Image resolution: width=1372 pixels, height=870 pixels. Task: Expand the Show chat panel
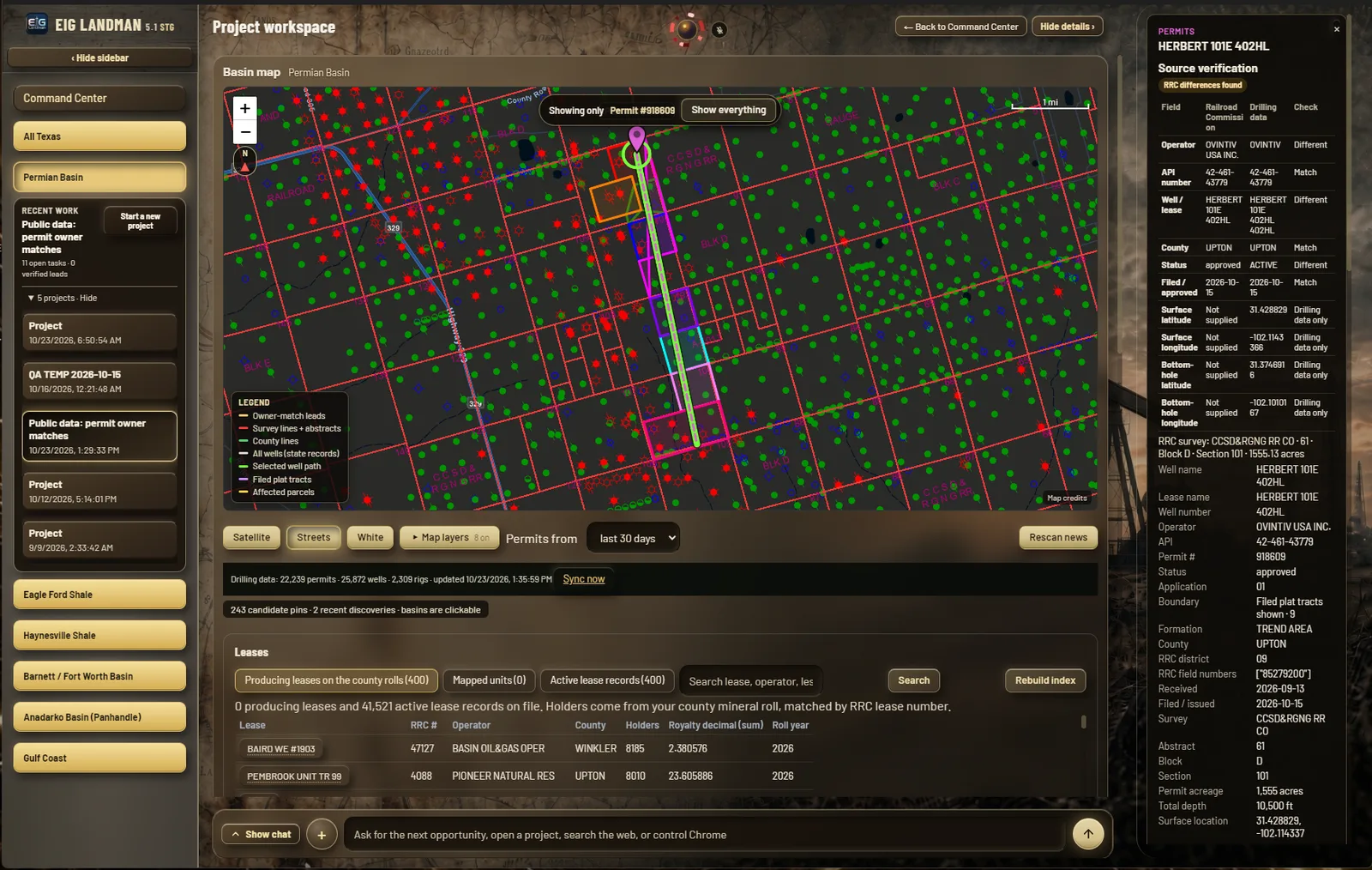pyautogui.click(x=262, y=834)
